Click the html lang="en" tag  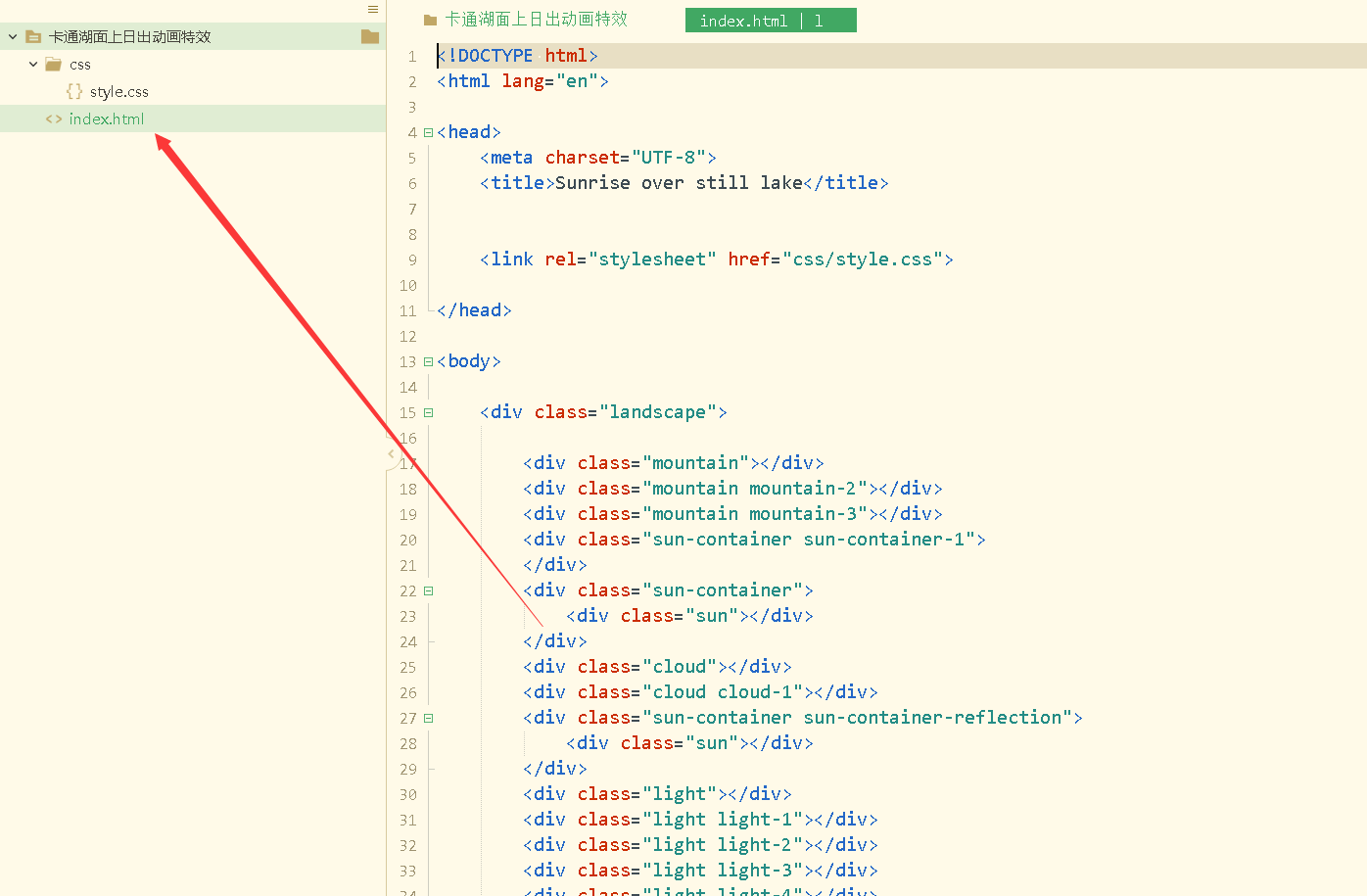tap(523, 81)
